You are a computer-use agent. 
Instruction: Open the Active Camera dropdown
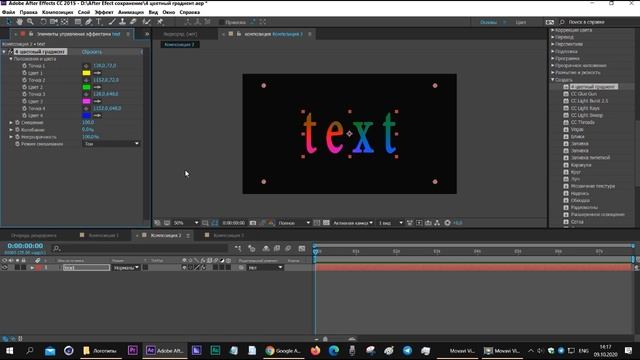[x=353, y=223]
